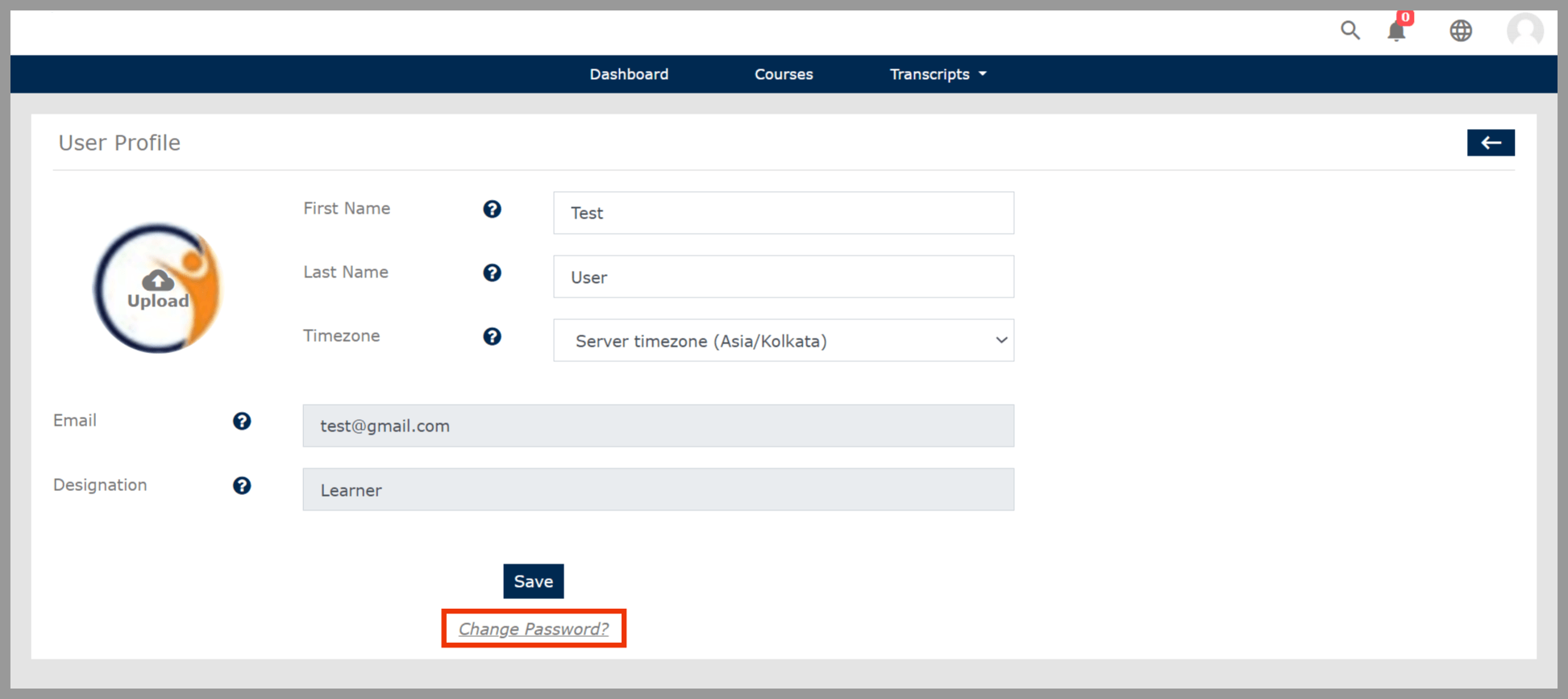Click the search magnifier icon
Image resolution: width=1568 pixels, height=699 pixels.
click(x=1350, y=31)
